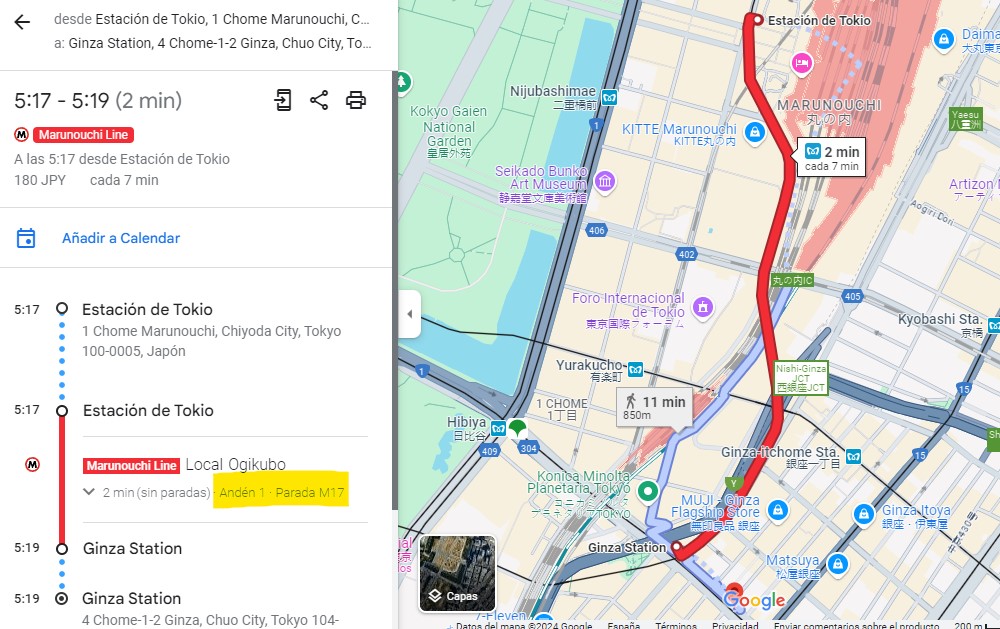Open the Privacidad link
The height and width of the screenshot is (629, 1000).
click(x=735, y=624)
